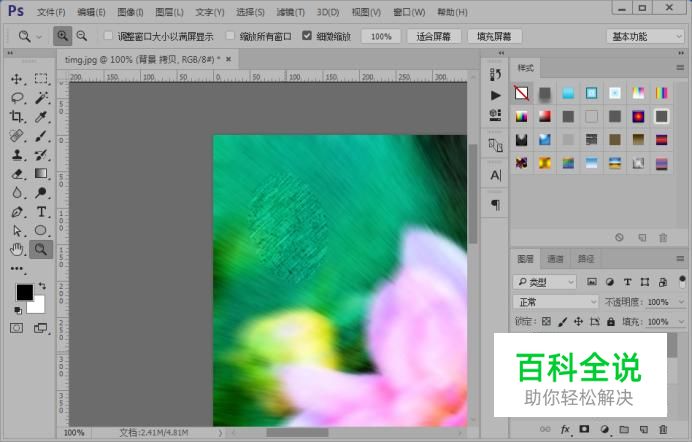This screenshot has width=692, height=442.
Task: Click the foreground color swatch
Action: point(25,292)
